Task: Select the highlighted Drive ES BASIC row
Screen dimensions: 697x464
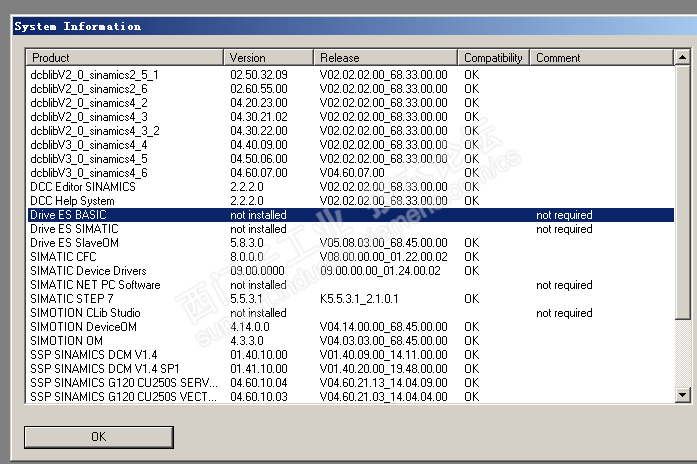Action: coord(350,215)
